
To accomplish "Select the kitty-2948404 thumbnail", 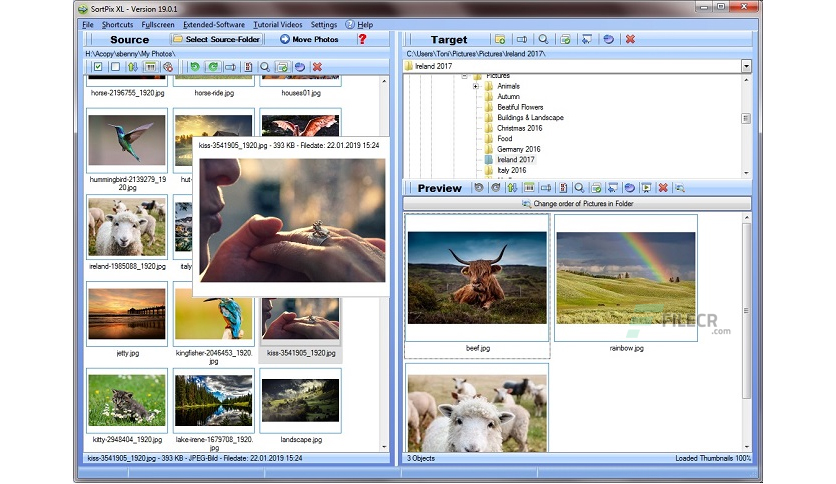I will 127,400.
